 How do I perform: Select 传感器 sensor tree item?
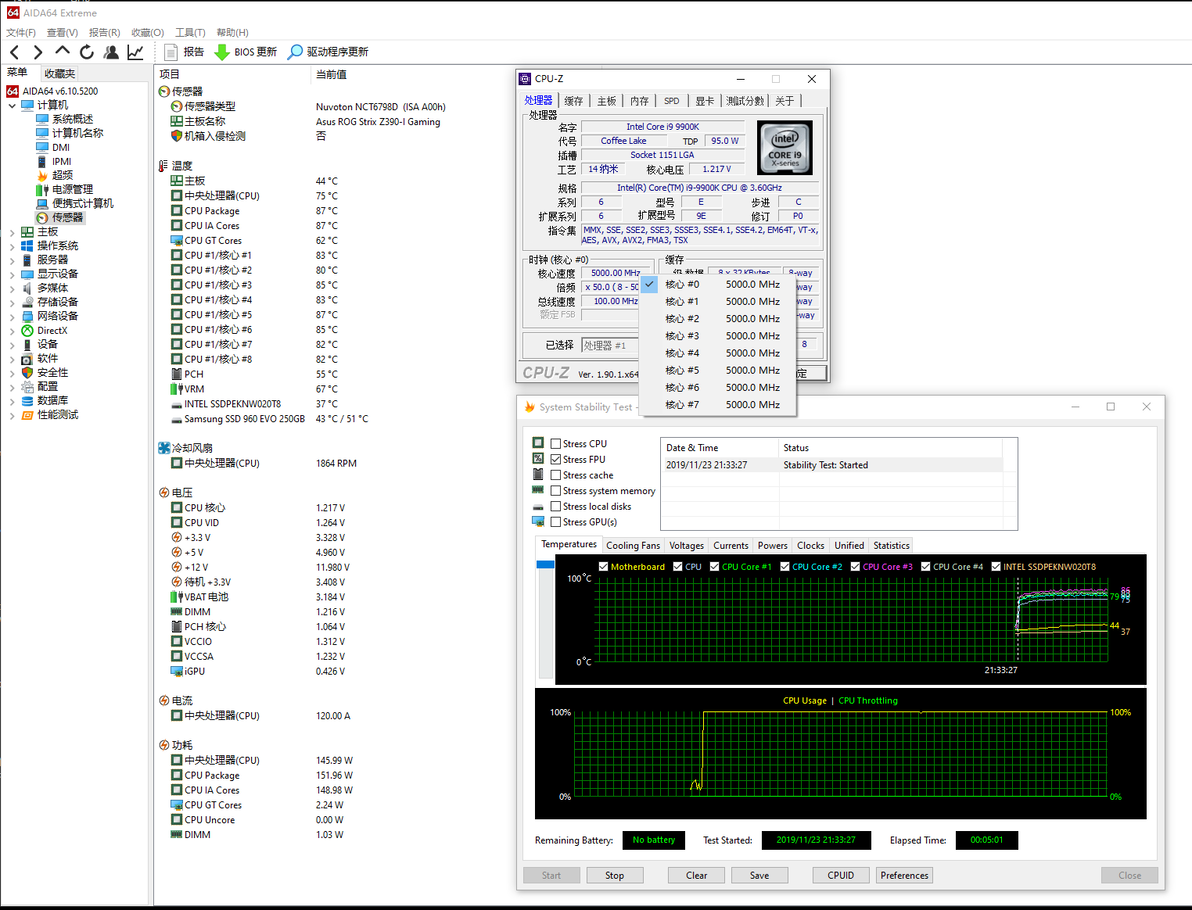[x=68, y=217]
